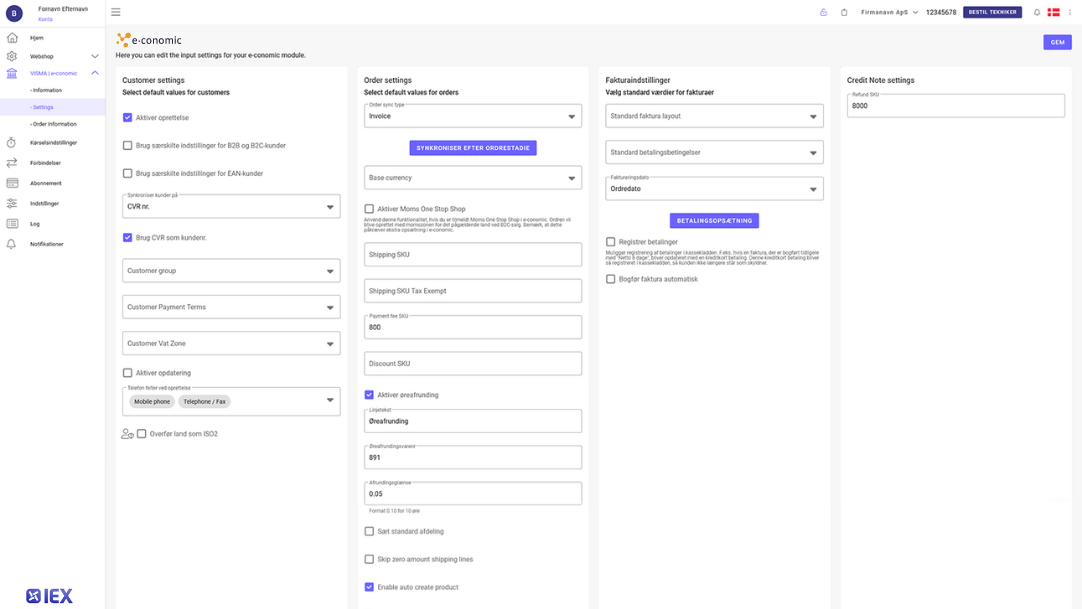Open Forbindelser via the arrows icon
The width and height of the screenshot is (1082, 609).
point(12,162)
